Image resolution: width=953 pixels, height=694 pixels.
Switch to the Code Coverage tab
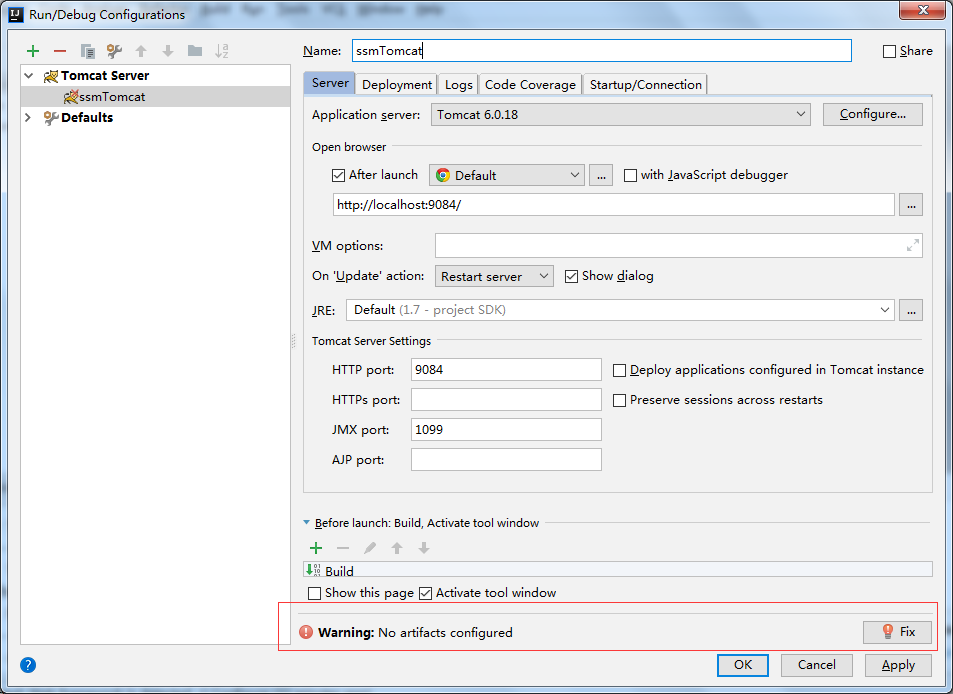click(530, 84)
